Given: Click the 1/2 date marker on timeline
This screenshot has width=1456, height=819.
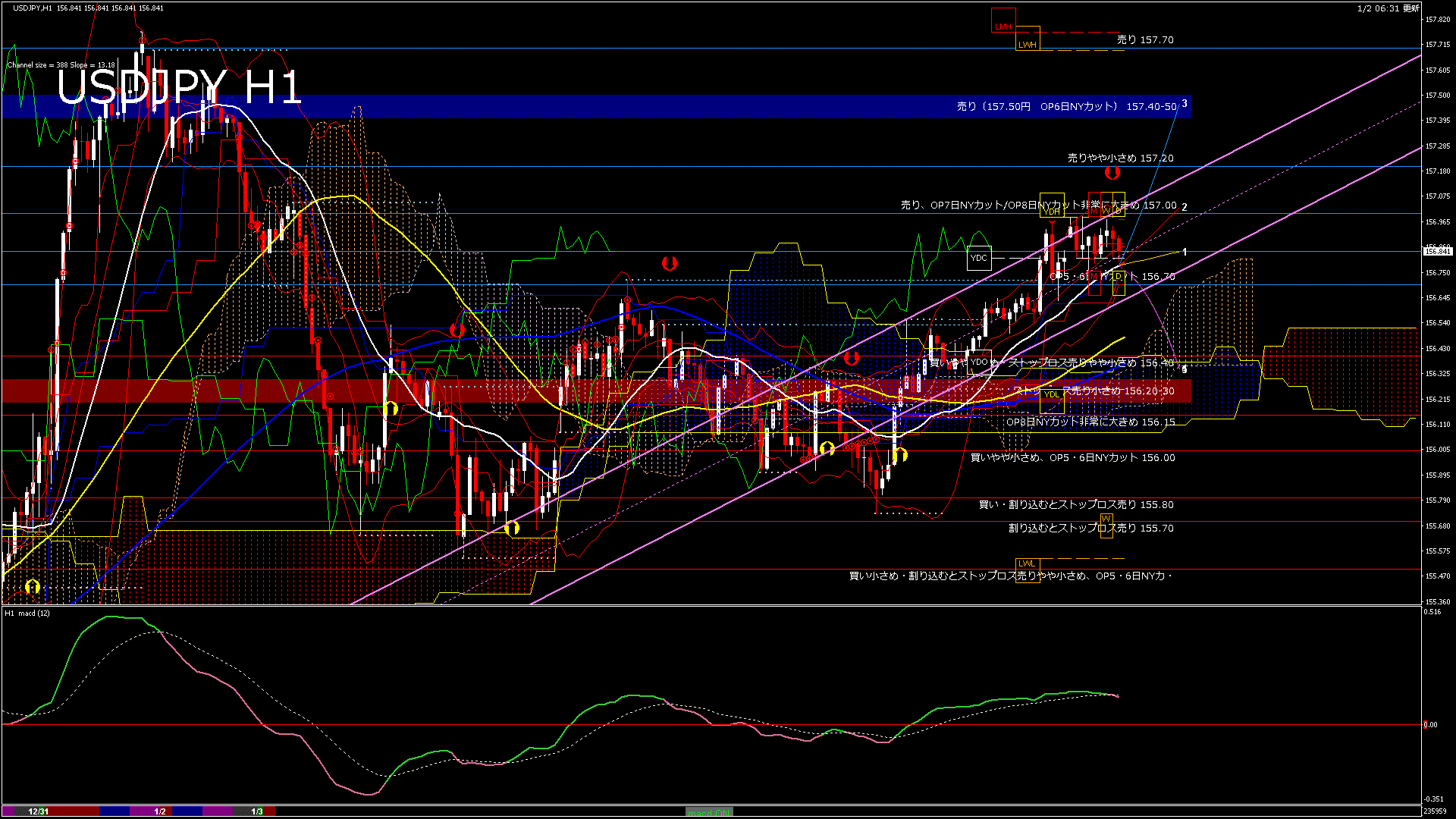Looking at the screenshot, I should (x=160, y=811).
